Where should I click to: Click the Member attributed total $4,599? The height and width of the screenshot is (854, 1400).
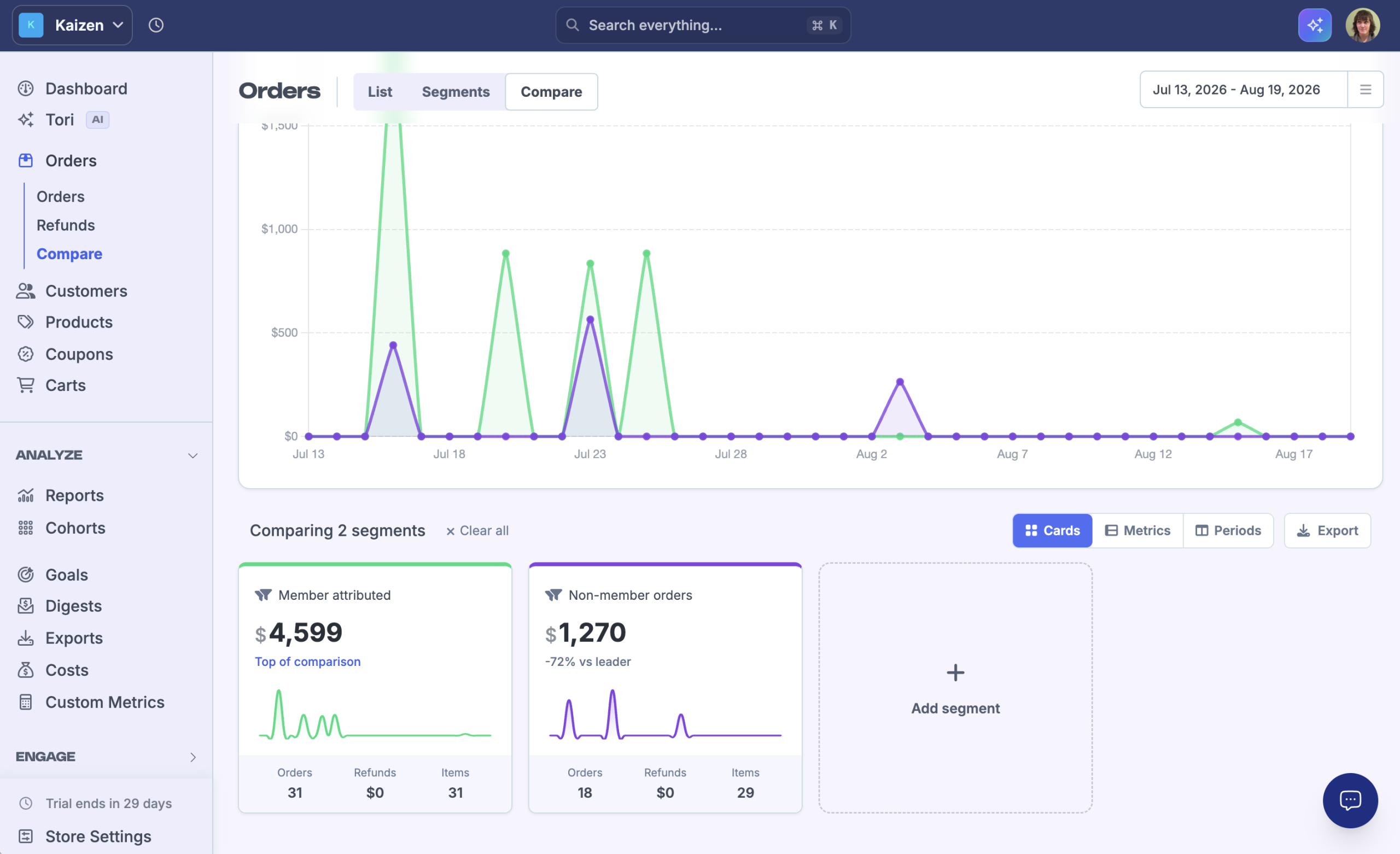click(298, 633)
